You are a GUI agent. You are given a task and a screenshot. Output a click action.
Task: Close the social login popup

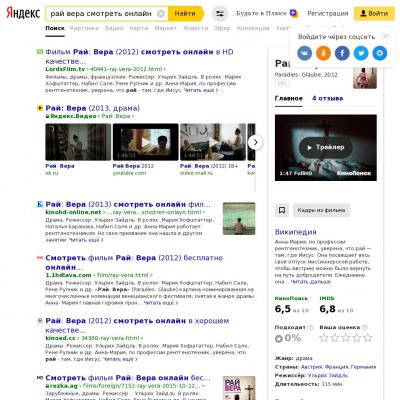tap(385, 36)
